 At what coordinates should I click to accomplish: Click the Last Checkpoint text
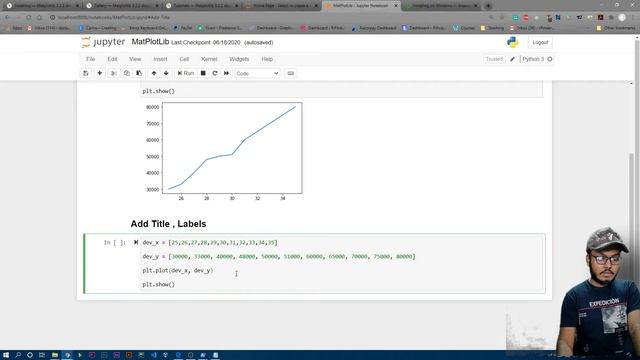(206, 42)
